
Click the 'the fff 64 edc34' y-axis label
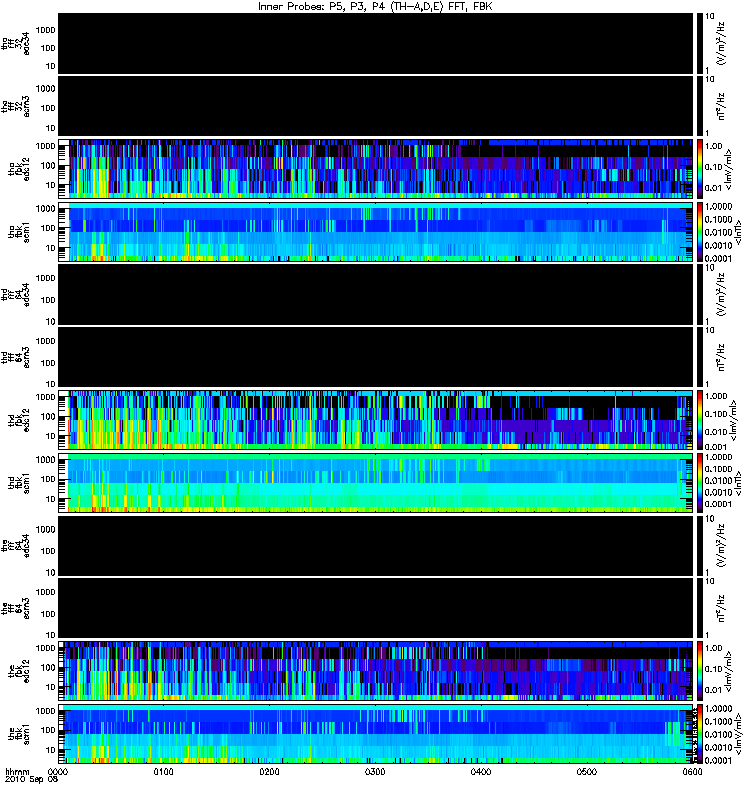[x=15, y=545]
